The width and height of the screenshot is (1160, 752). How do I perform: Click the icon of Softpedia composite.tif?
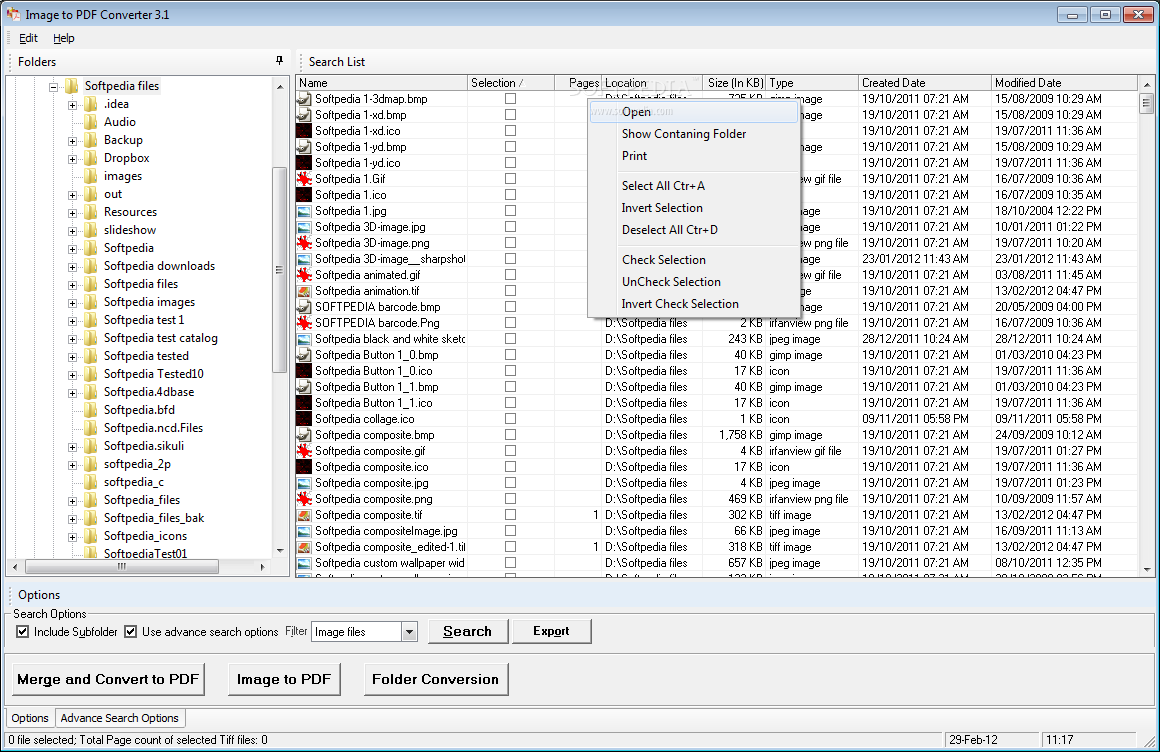coord(303,515)
